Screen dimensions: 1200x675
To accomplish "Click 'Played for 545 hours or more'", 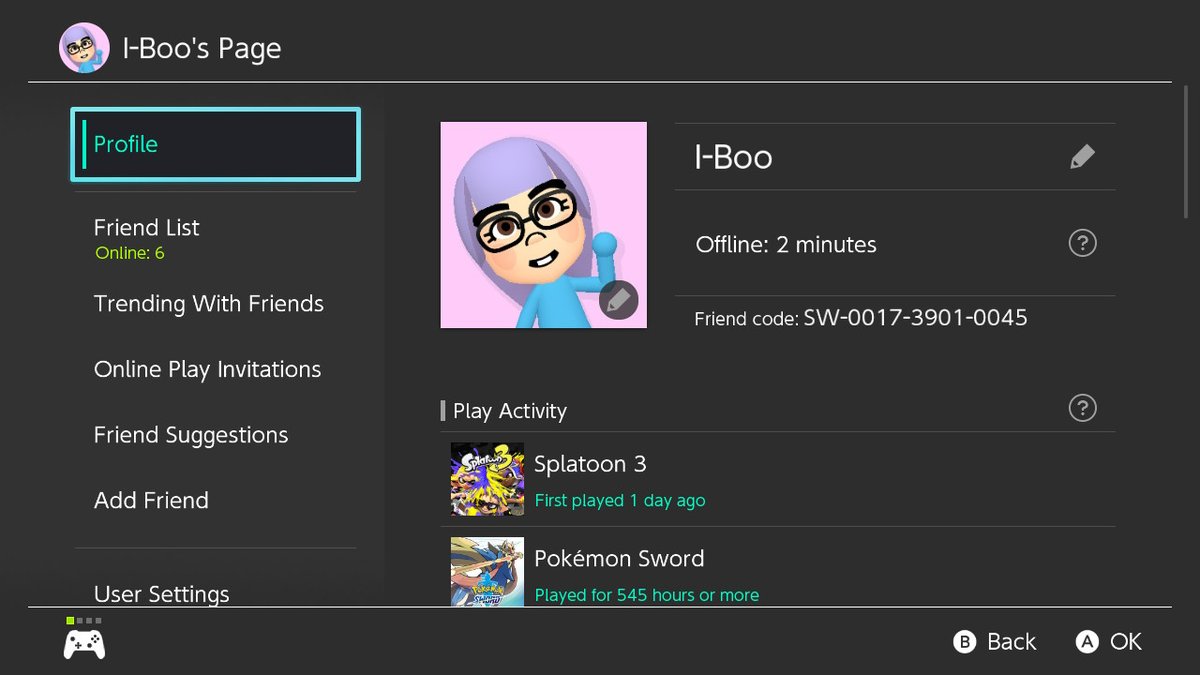I will 647,595.
